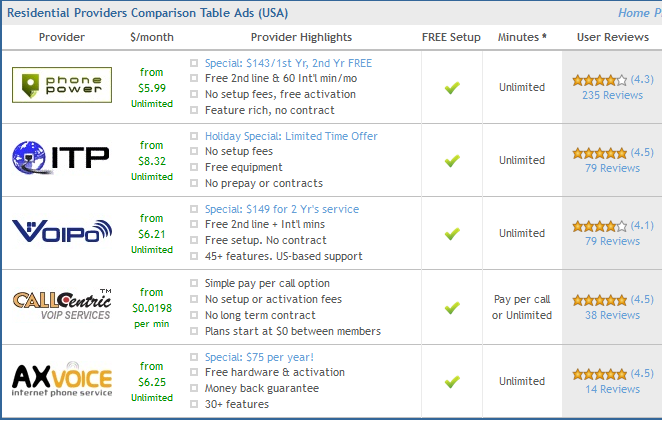
Task: Click the ITP provider logo
Action: click(61, 160)
